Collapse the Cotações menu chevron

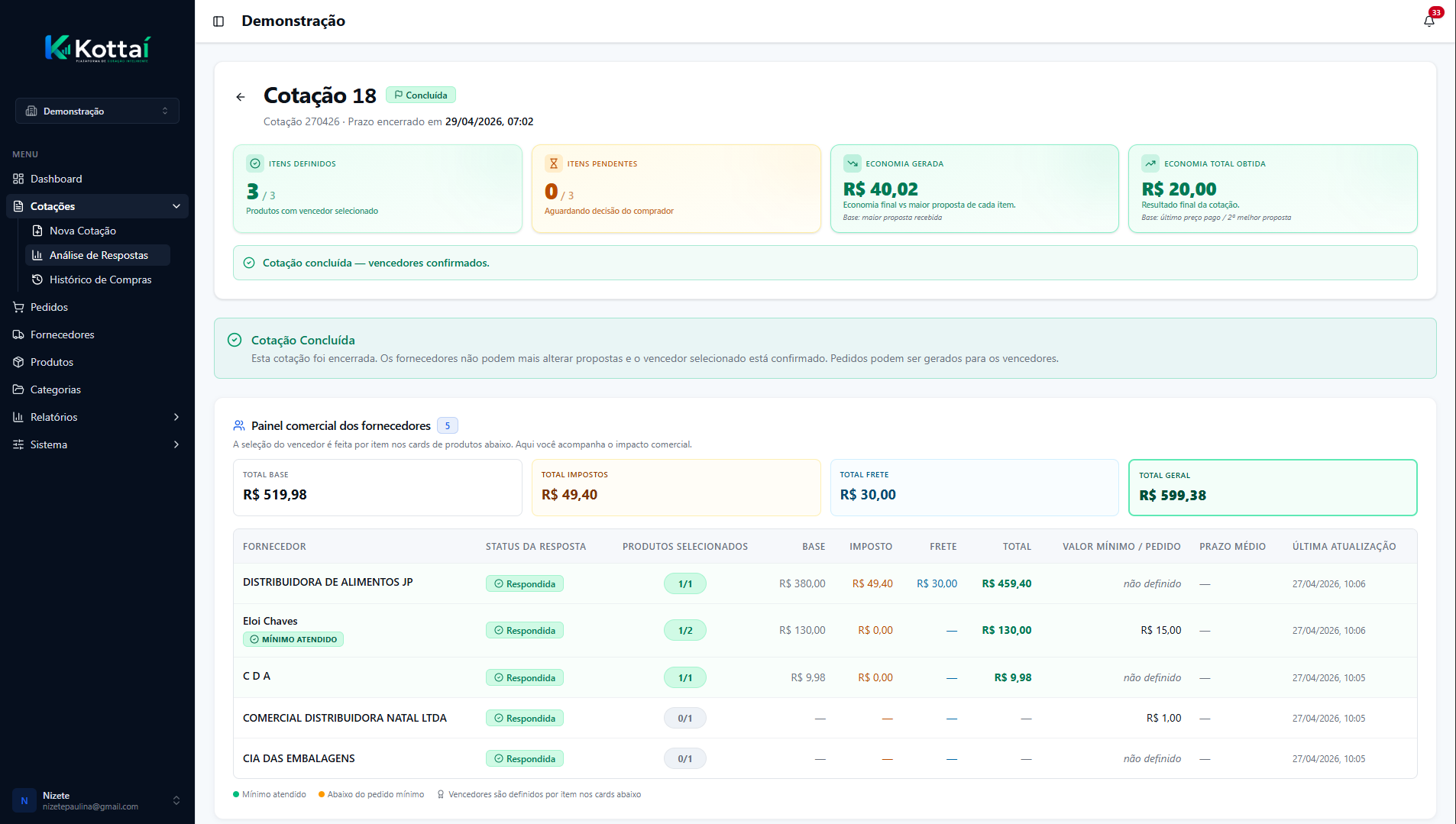176,206
